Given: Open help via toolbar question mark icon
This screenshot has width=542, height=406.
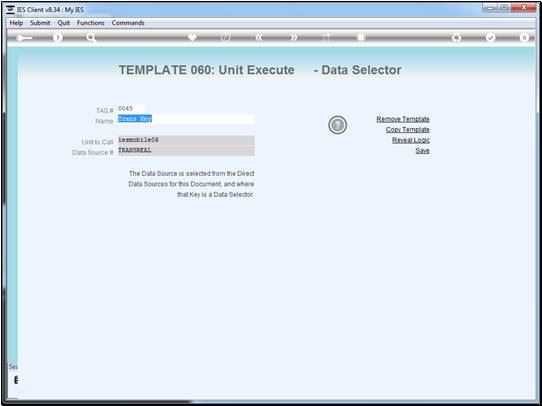Looking at the screenshot, I should [x=58, y=38].
